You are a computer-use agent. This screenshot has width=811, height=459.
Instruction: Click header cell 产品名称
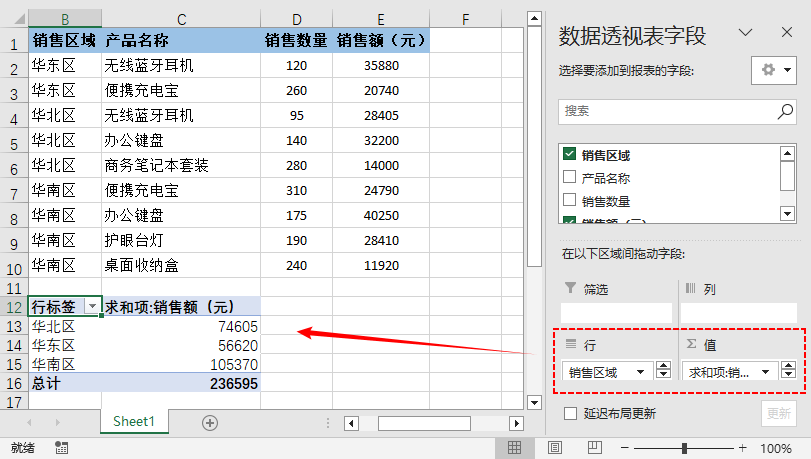[x=181, y=40]
